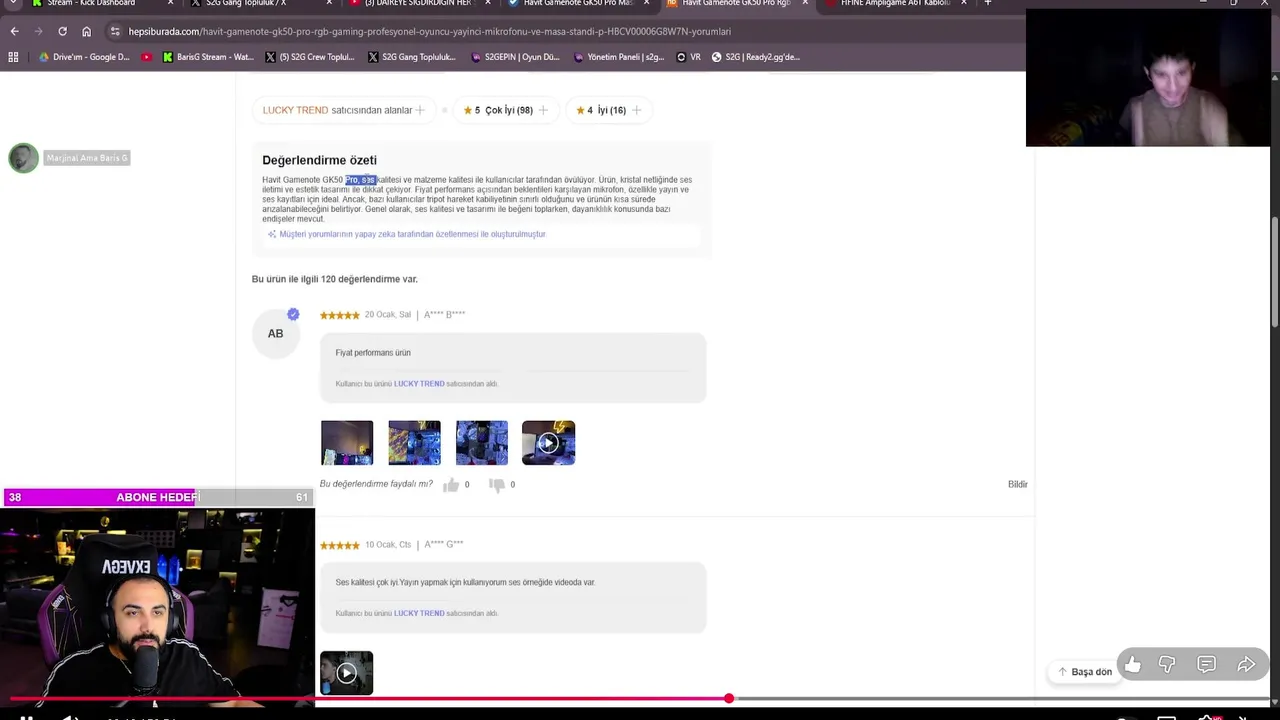This screenshot has width=1280, height=720.
Task: Open the VR bookmark
Action: (x=689, y=57)
